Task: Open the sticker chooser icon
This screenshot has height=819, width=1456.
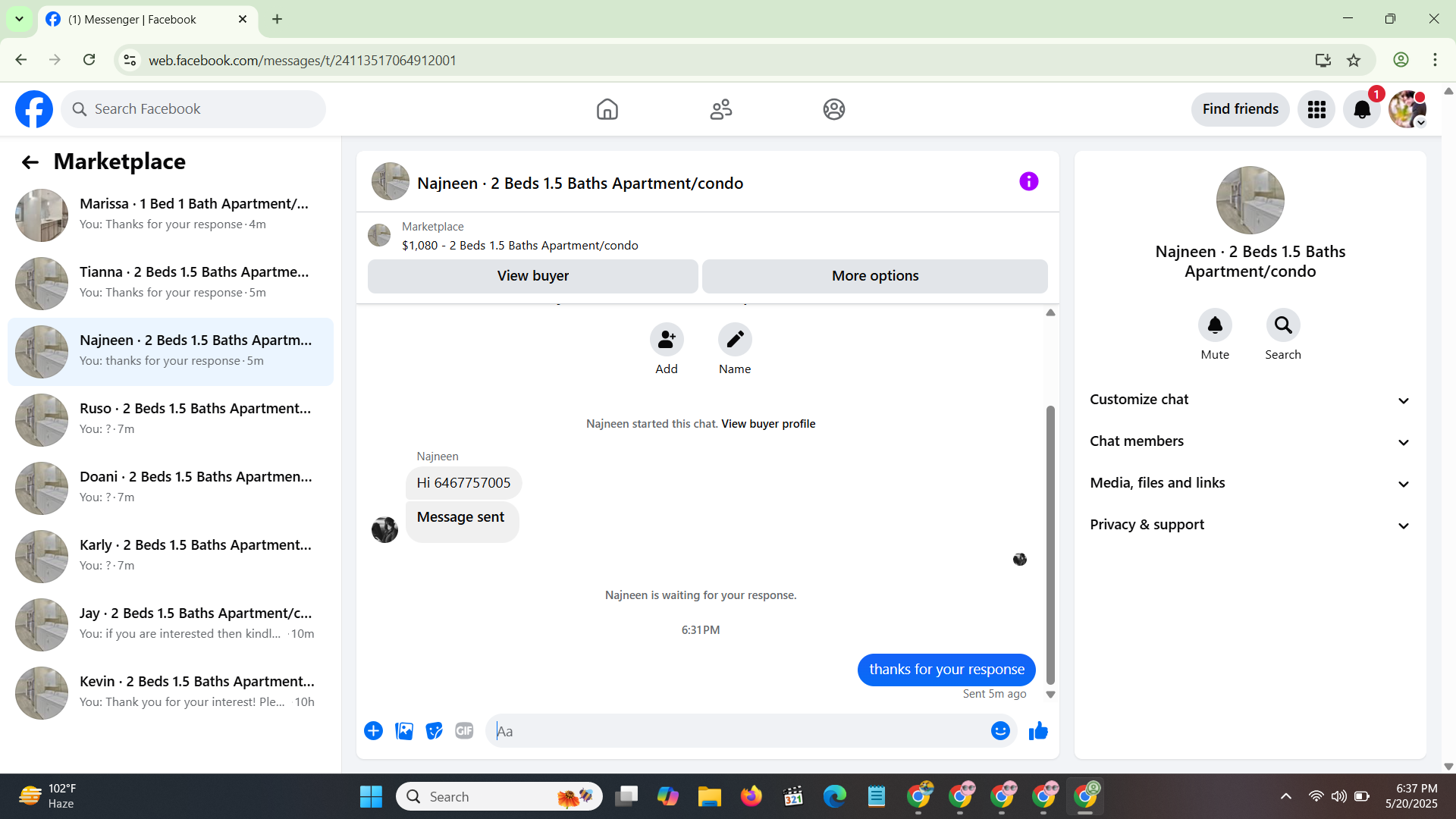Action: point(434,730)
